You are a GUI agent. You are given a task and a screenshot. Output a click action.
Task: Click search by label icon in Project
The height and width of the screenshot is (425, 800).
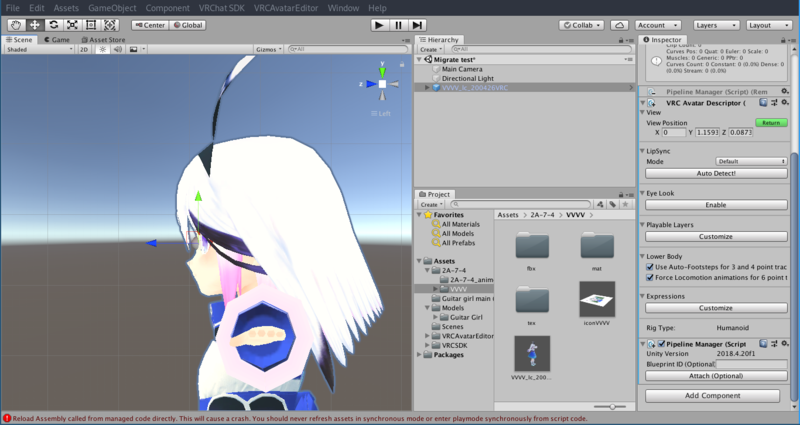(x=613, y=205)
